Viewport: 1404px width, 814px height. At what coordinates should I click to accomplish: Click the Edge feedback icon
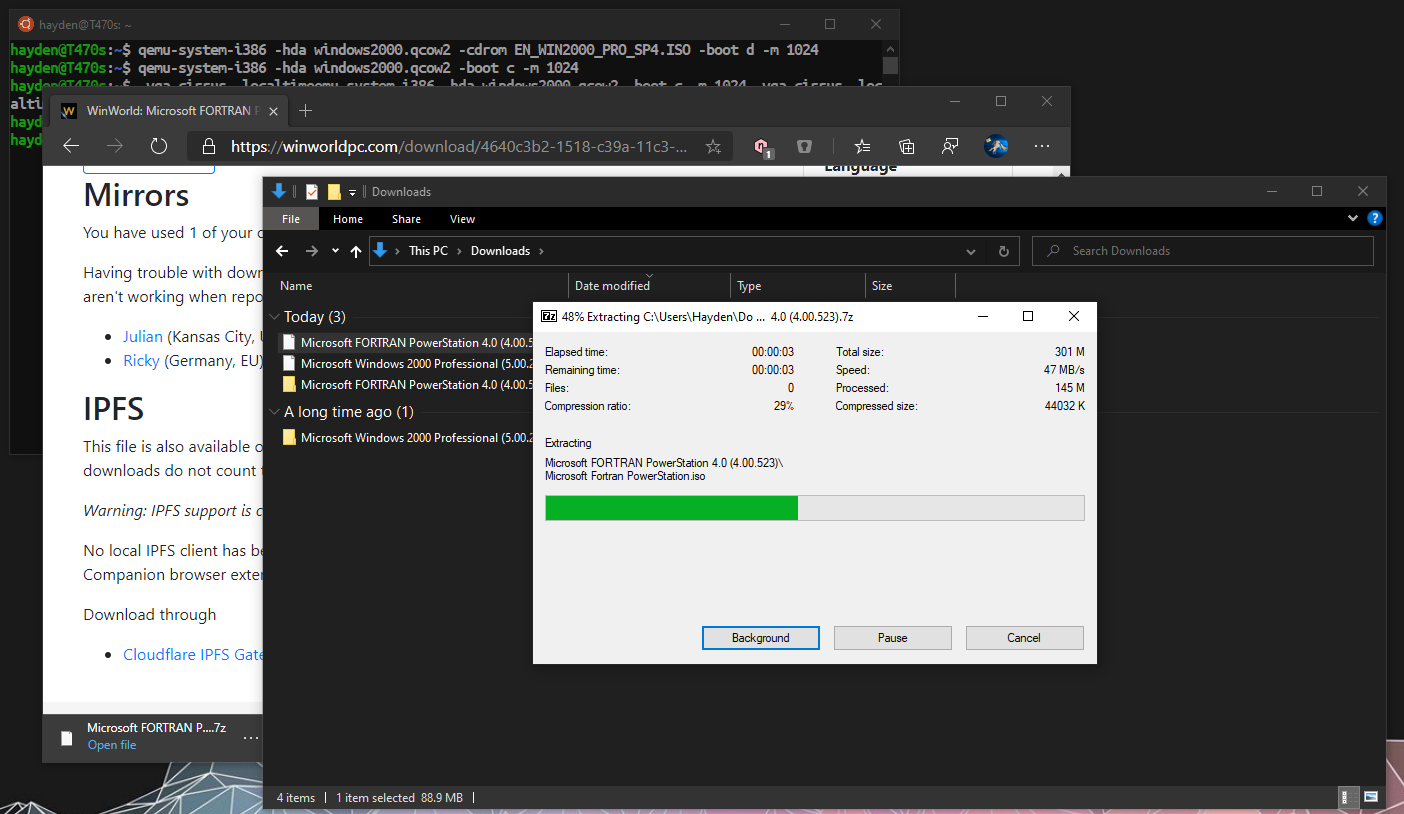point(951,146)
